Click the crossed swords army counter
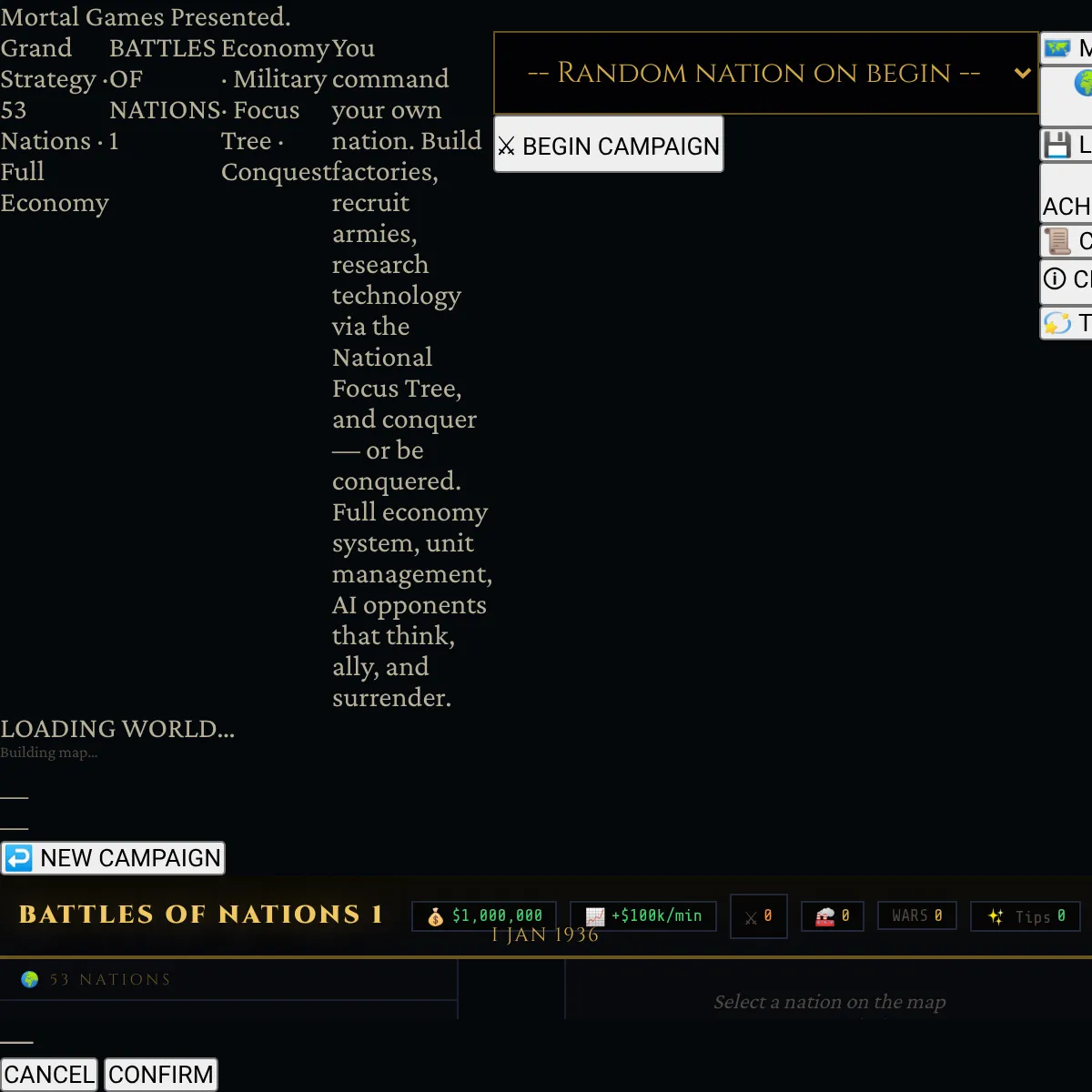 tap(758, 915)
